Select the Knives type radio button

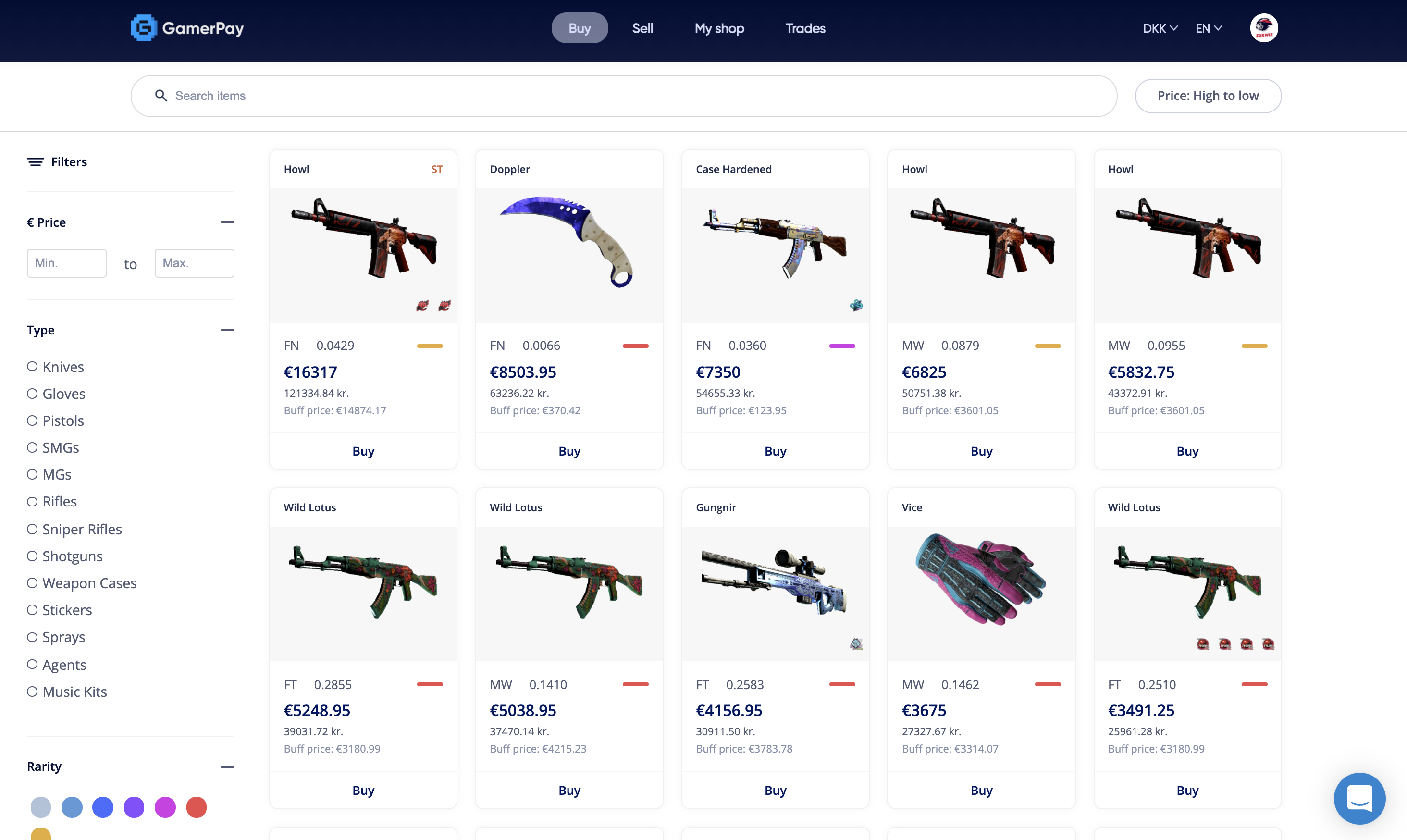32,366
